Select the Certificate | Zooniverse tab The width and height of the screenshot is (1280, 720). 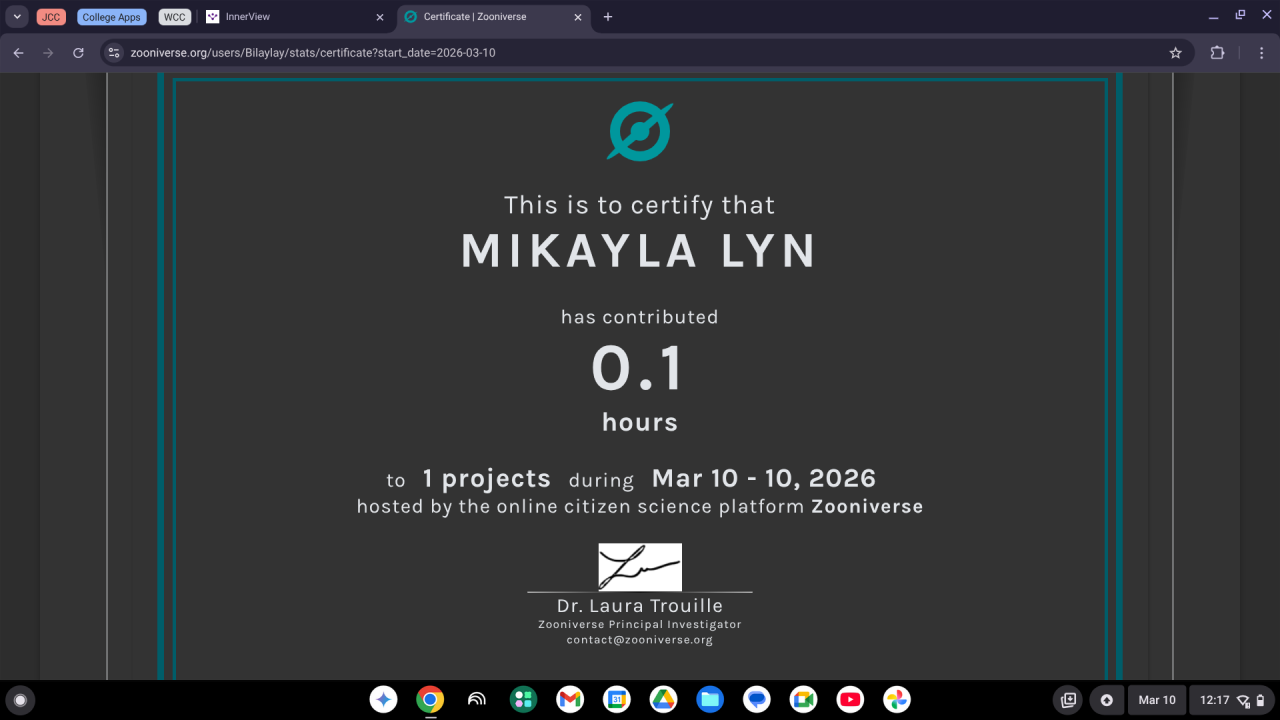click(495, 17)
